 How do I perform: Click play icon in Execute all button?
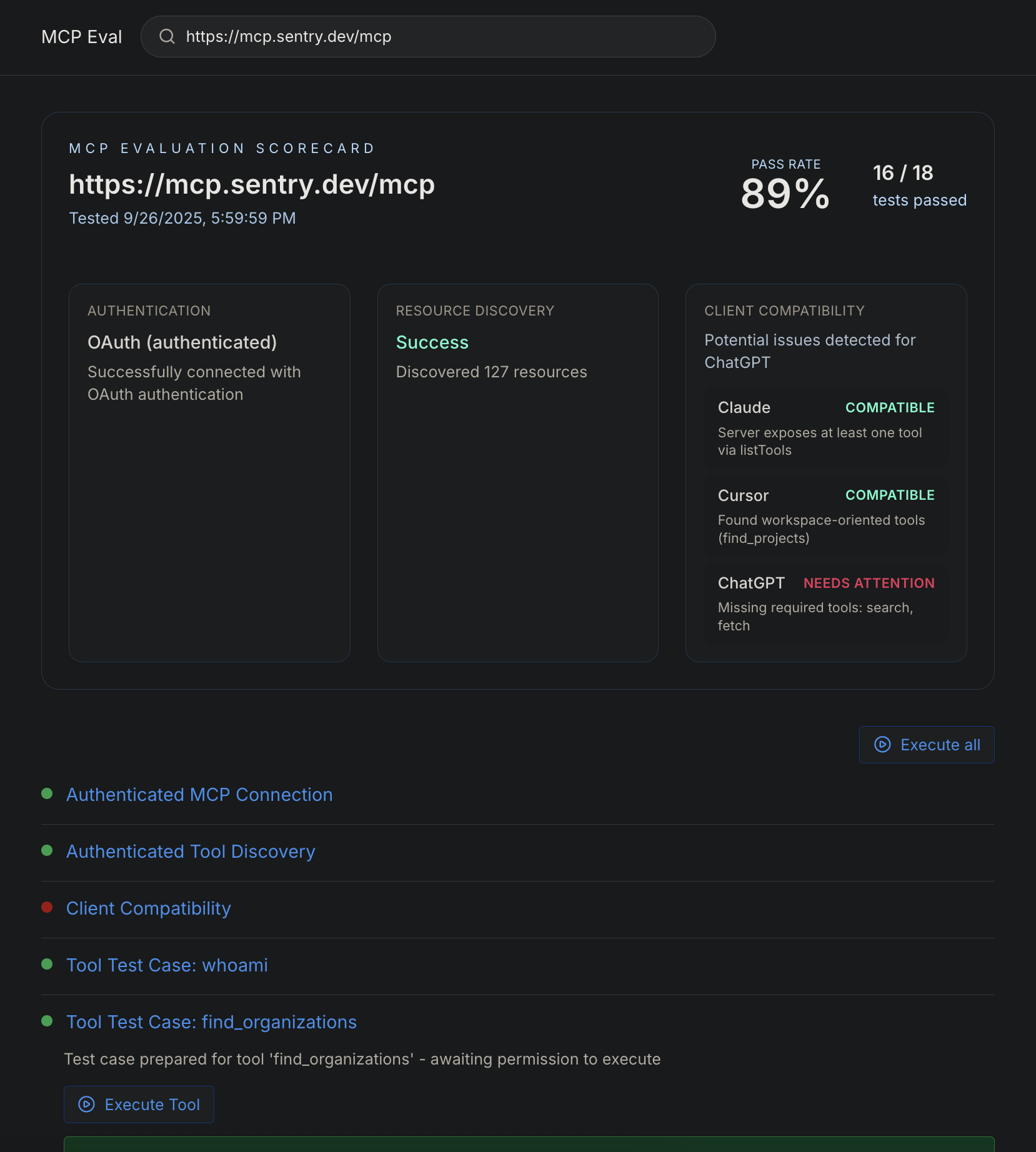pos(882,744)
